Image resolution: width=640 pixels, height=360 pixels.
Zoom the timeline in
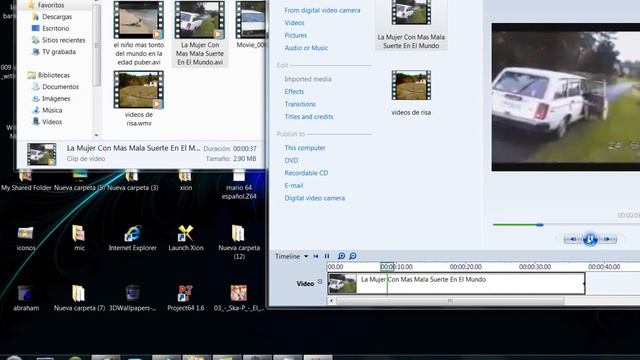(341, 256)
